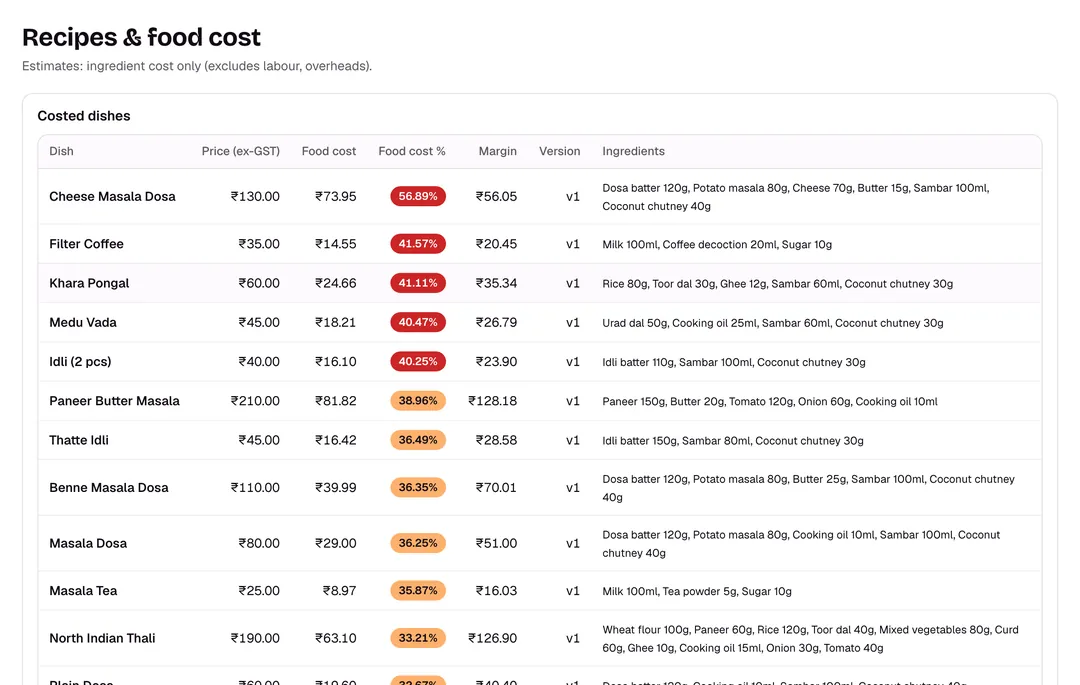Click the 56.89% food cost badge

point(418,197)
